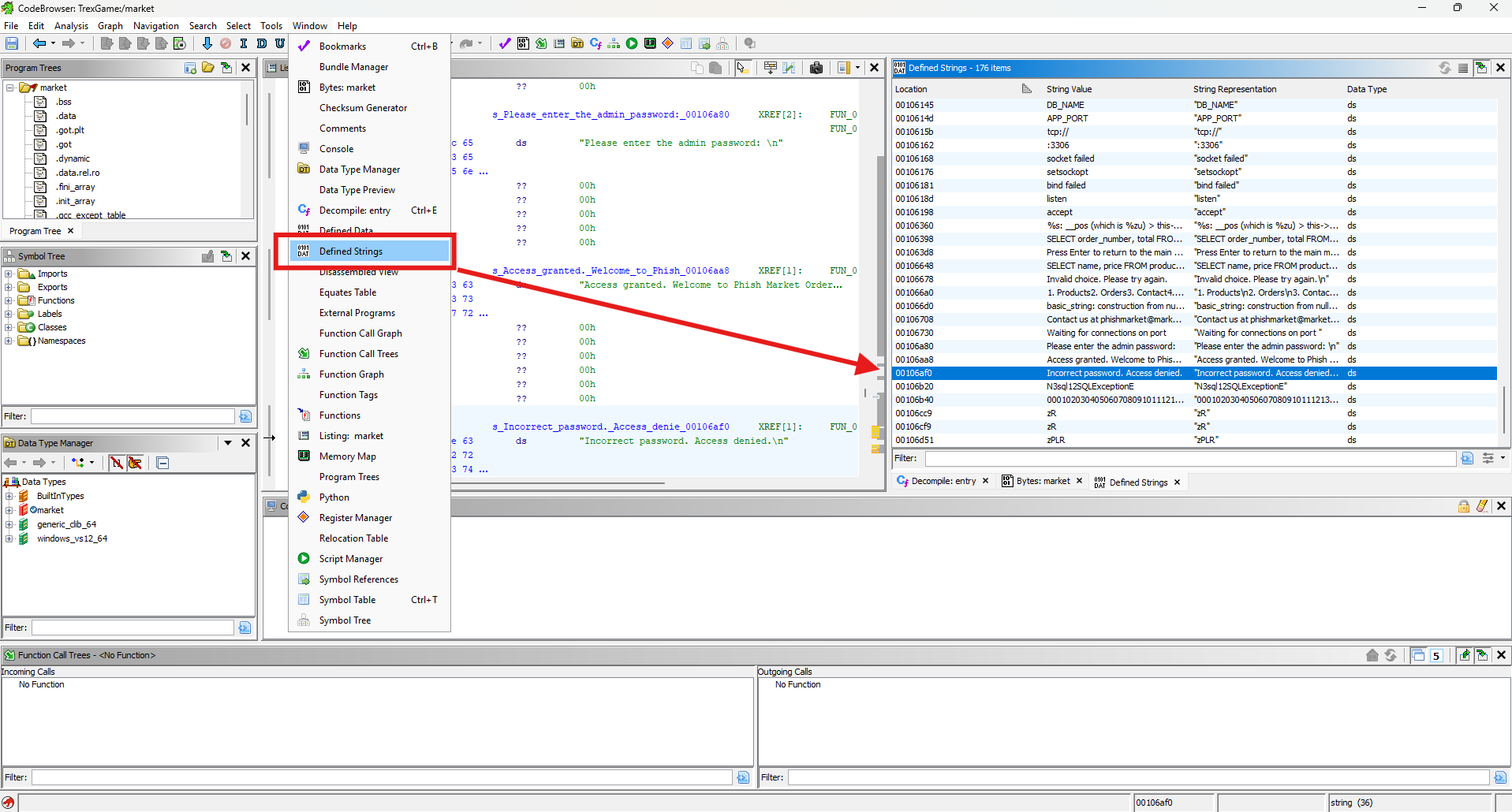1512x812 pixels.
Task: Collapse all in Data Type Manager toolbar
Action: click(162, 463)
